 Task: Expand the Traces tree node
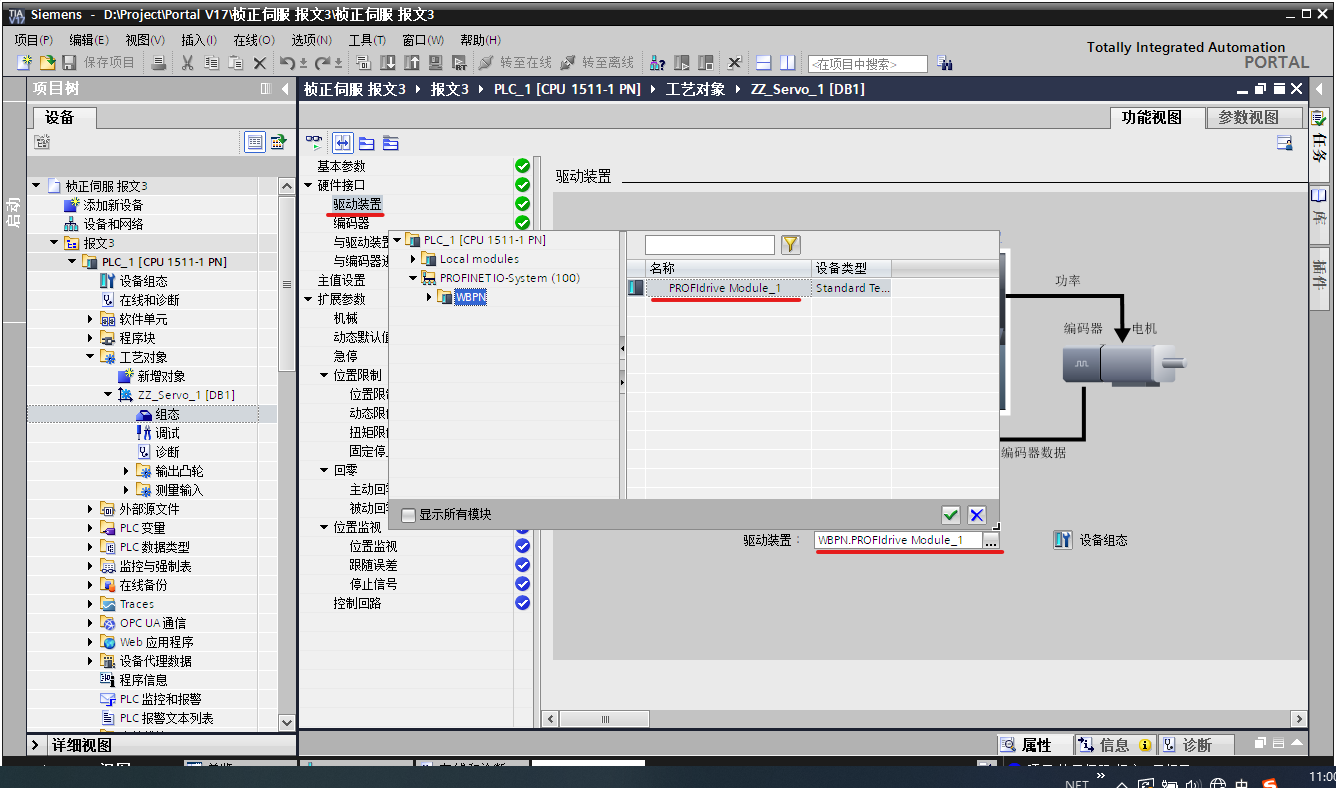point(91,604)
